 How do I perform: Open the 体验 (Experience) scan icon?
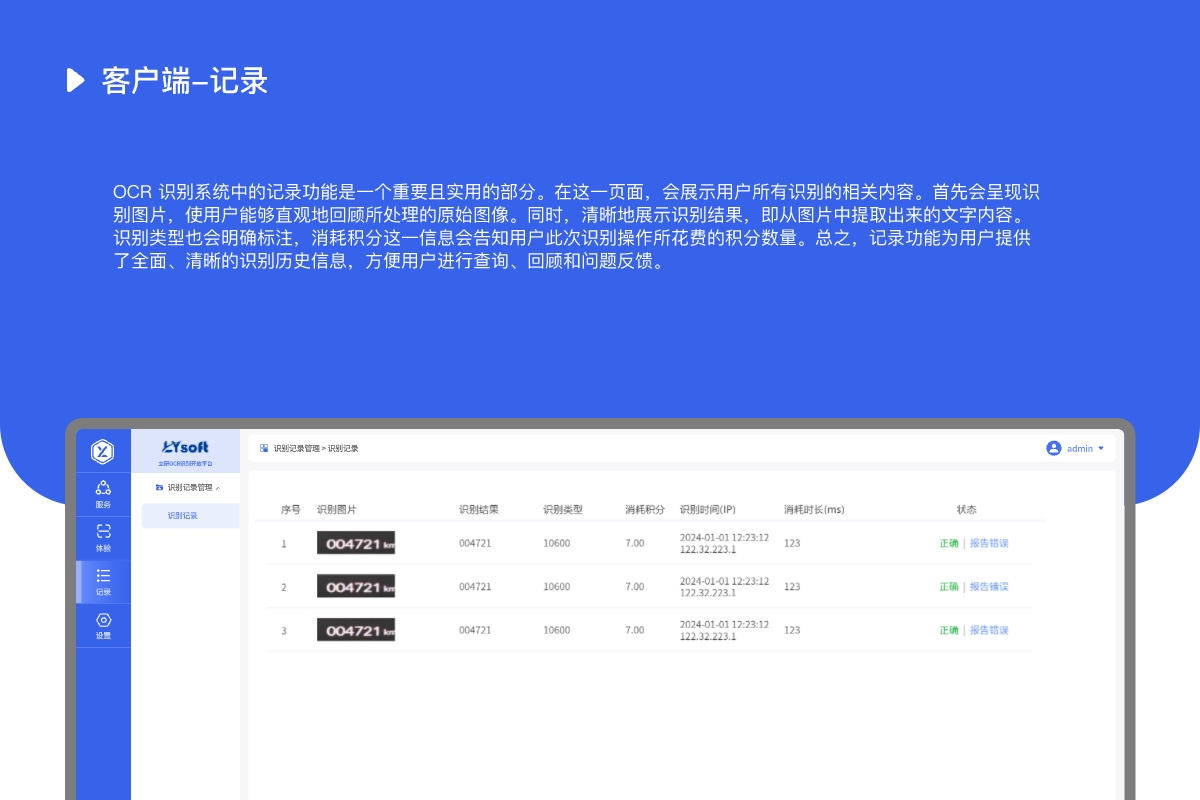point(103,531)
